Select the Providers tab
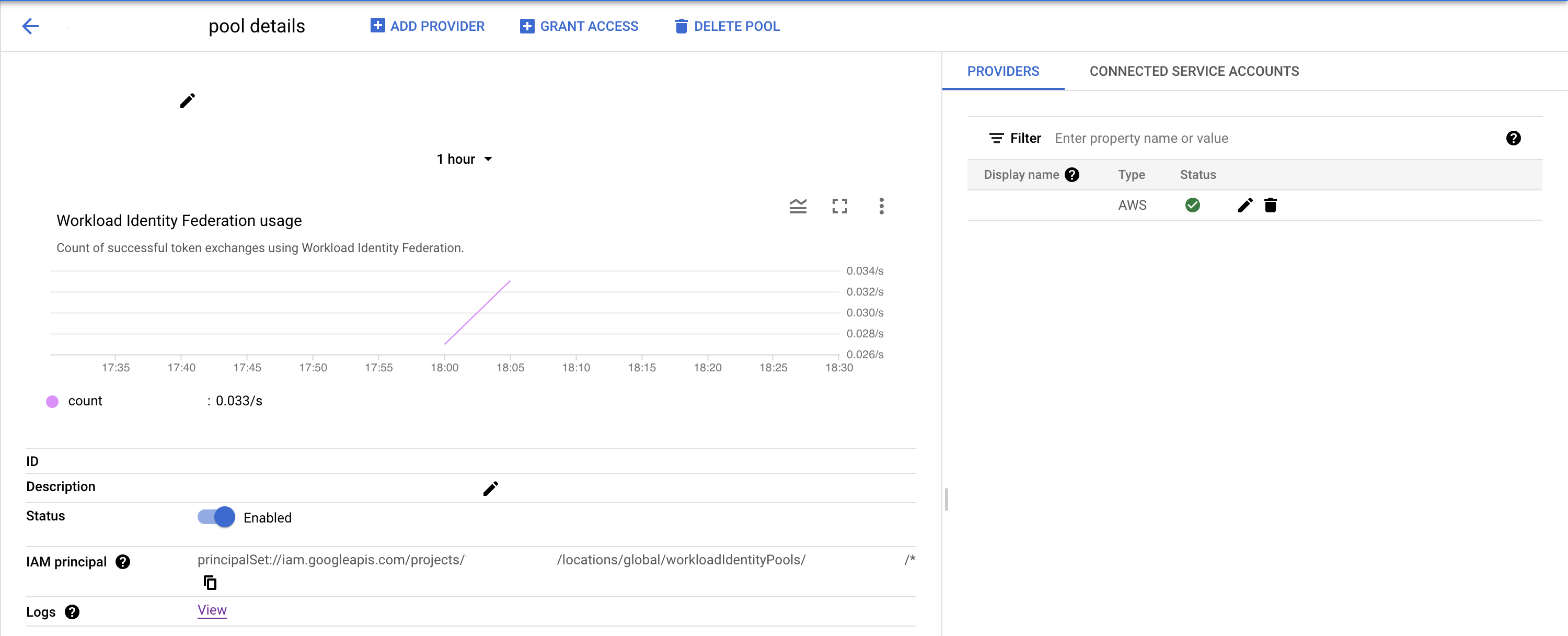 [1002, 71]
